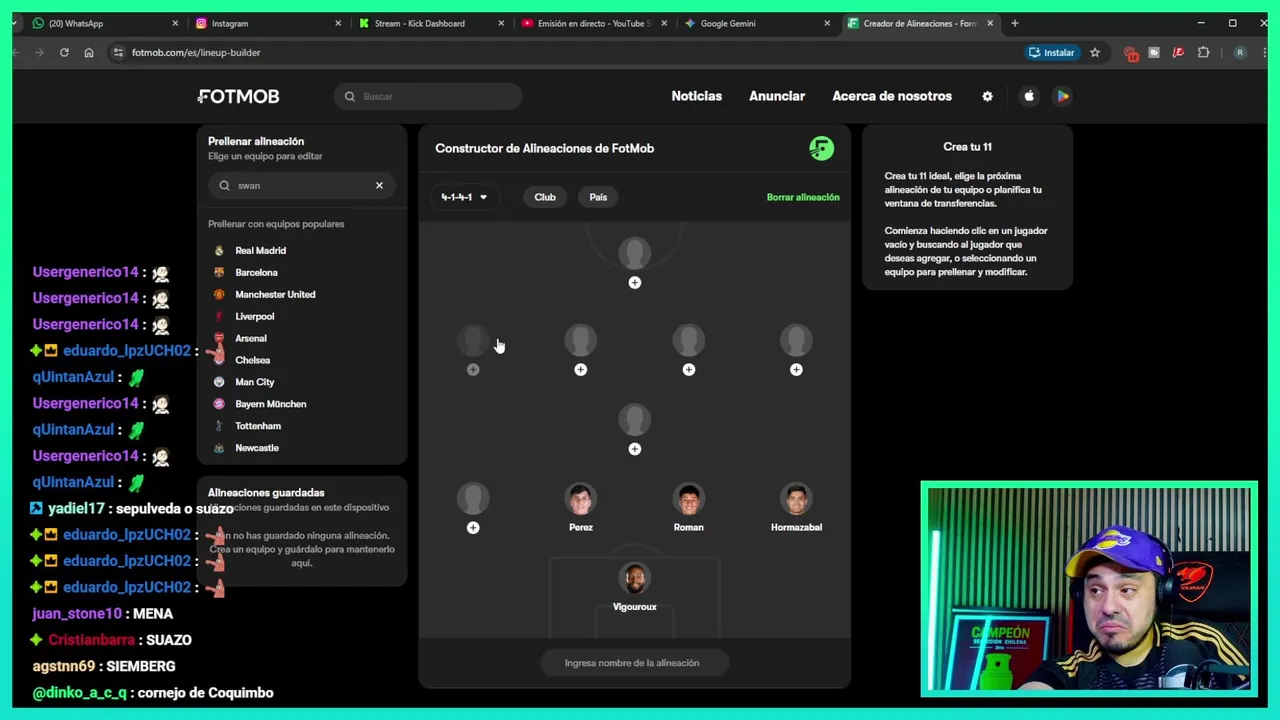Click the Bayern München crest icon
Viewport: 1280px width, 720px height.
click(x=219, y=404)
